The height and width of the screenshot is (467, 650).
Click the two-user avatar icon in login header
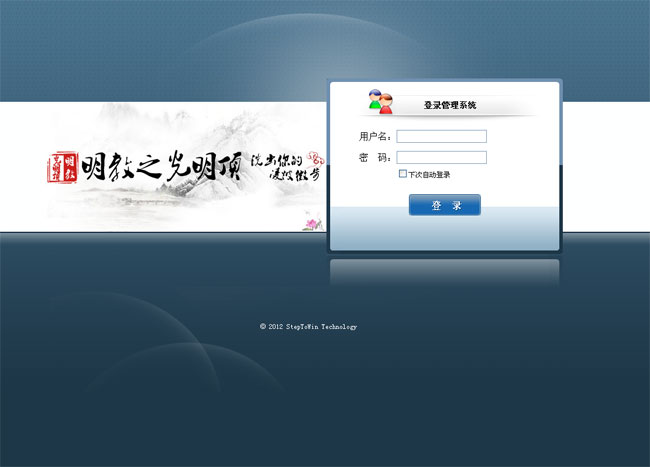pos(380,102)
